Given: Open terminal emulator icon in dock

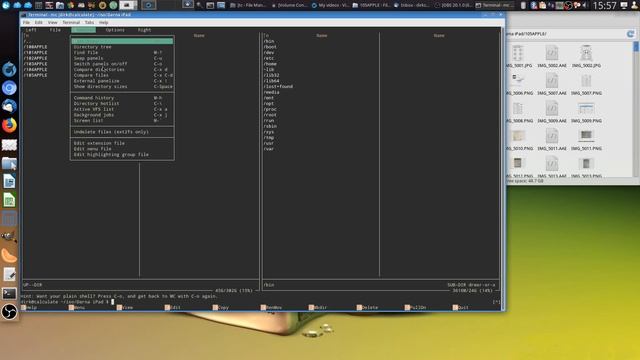Looking at the screenshot, I should (9, 293).
